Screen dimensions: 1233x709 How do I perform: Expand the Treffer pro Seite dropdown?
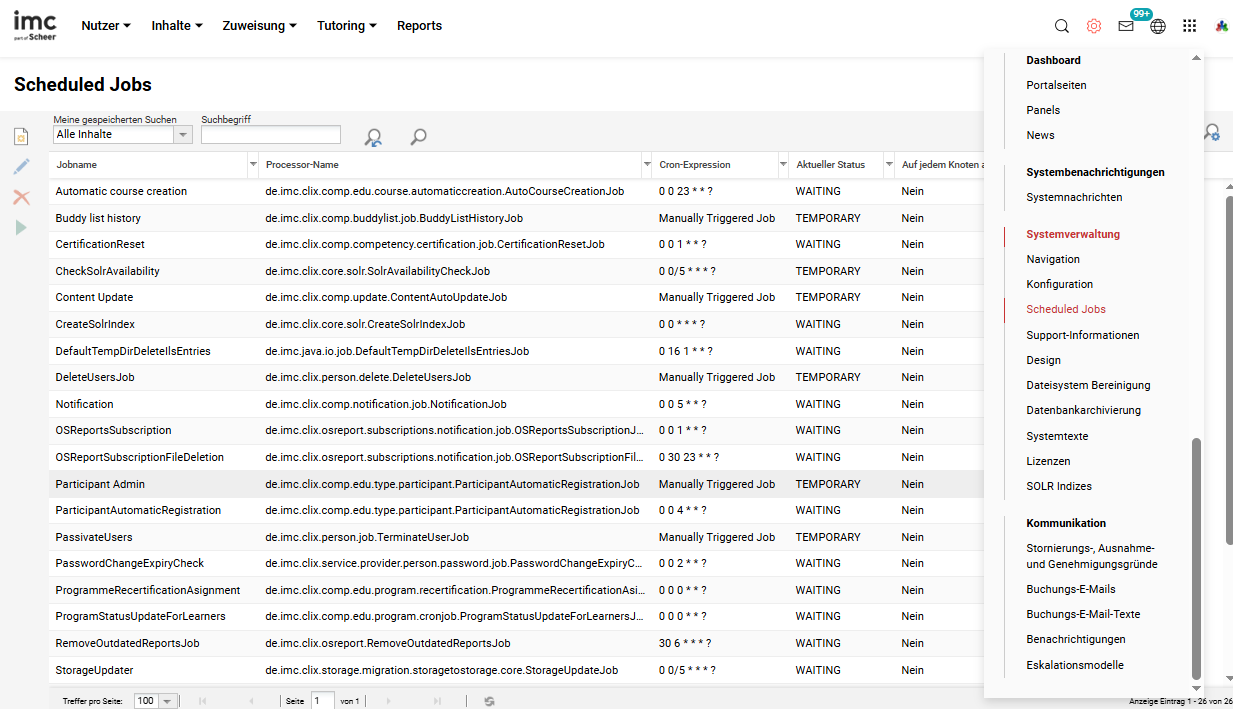pyautogui.click(x=166, y=701)
